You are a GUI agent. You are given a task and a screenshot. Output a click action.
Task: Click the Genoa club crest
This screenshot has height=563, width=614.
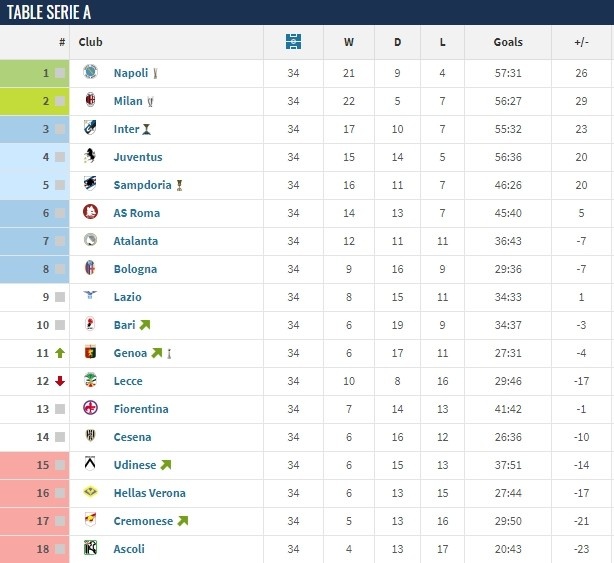point(90,352)
